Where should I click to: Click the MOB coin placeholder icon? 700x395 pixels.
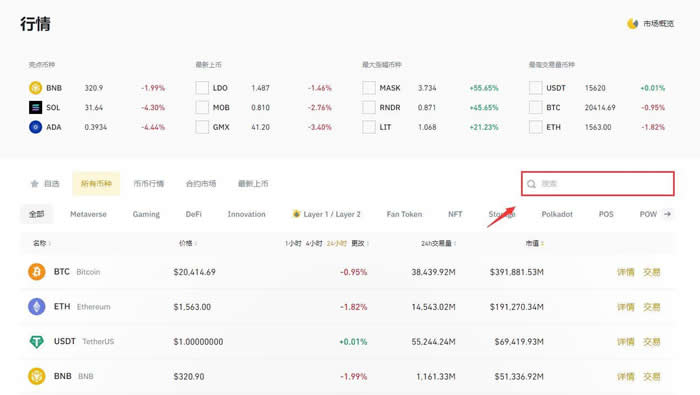202,108
